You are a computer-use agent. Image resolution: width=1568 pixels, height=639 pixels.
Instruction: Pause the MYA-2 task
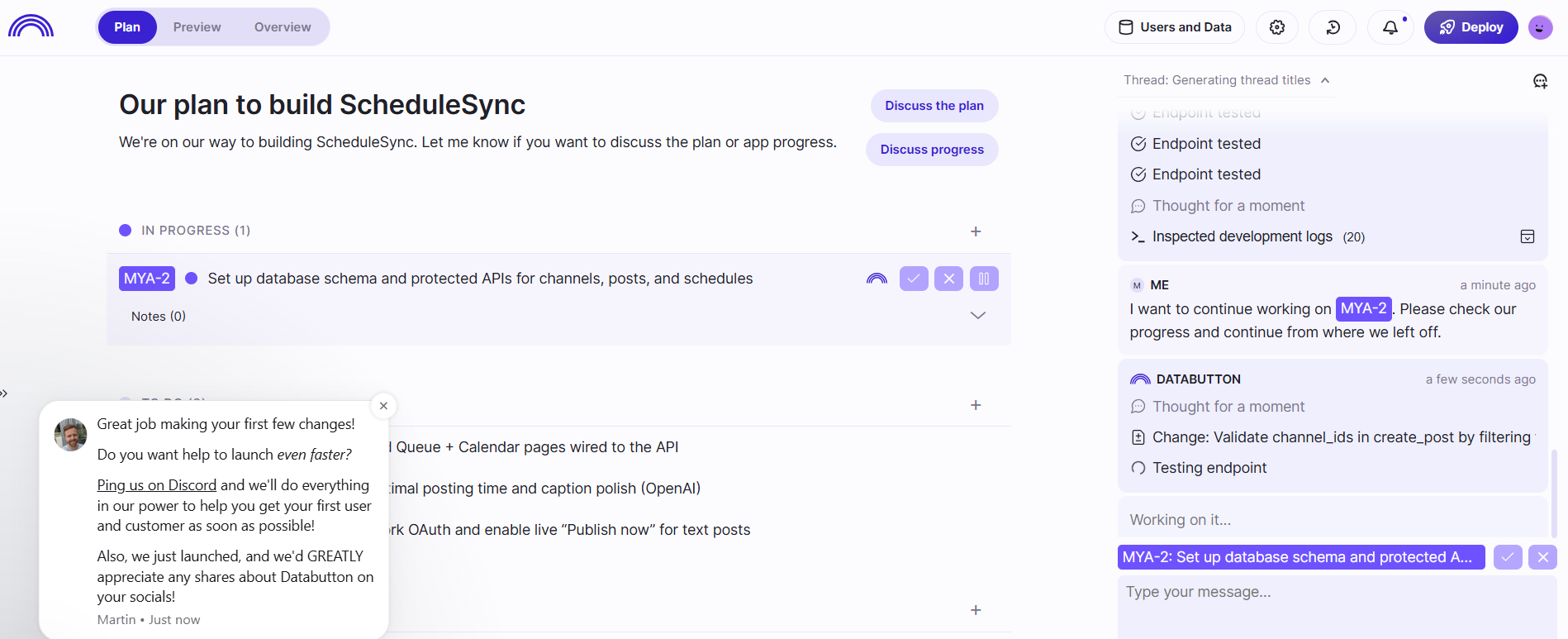tap(984, 279)
